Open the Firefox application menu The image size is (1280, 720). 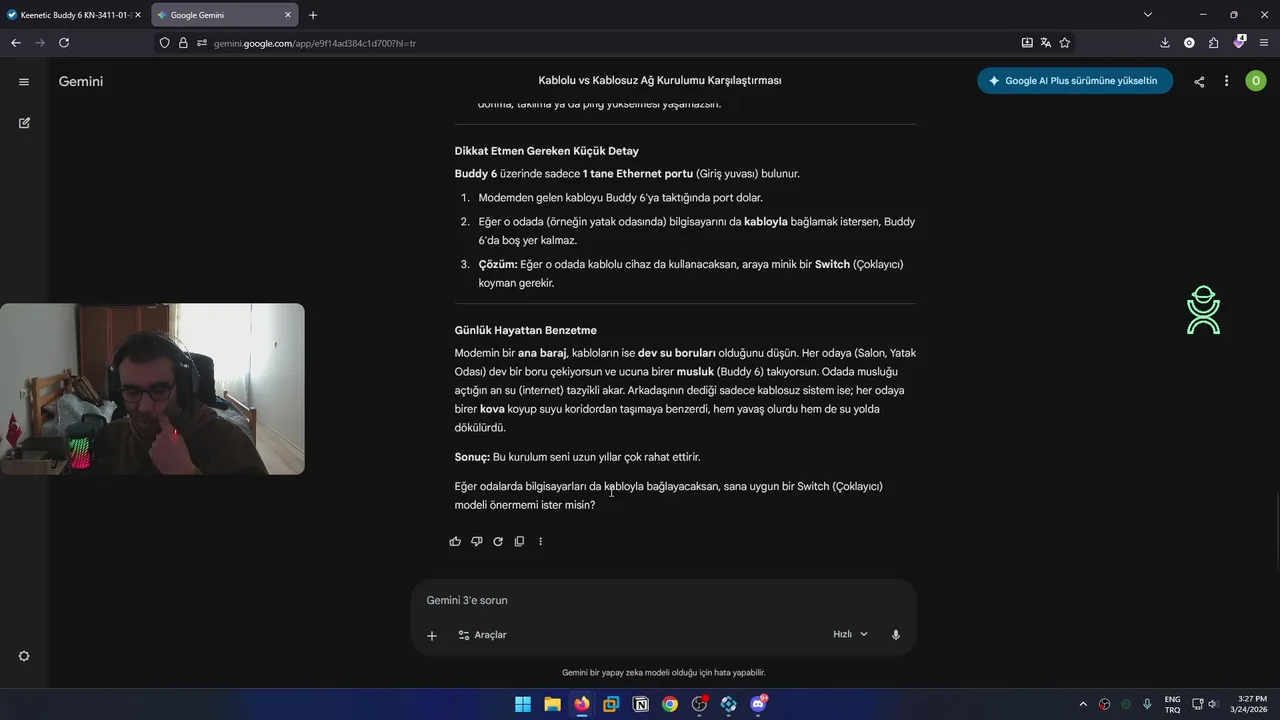pos(1264,43)
